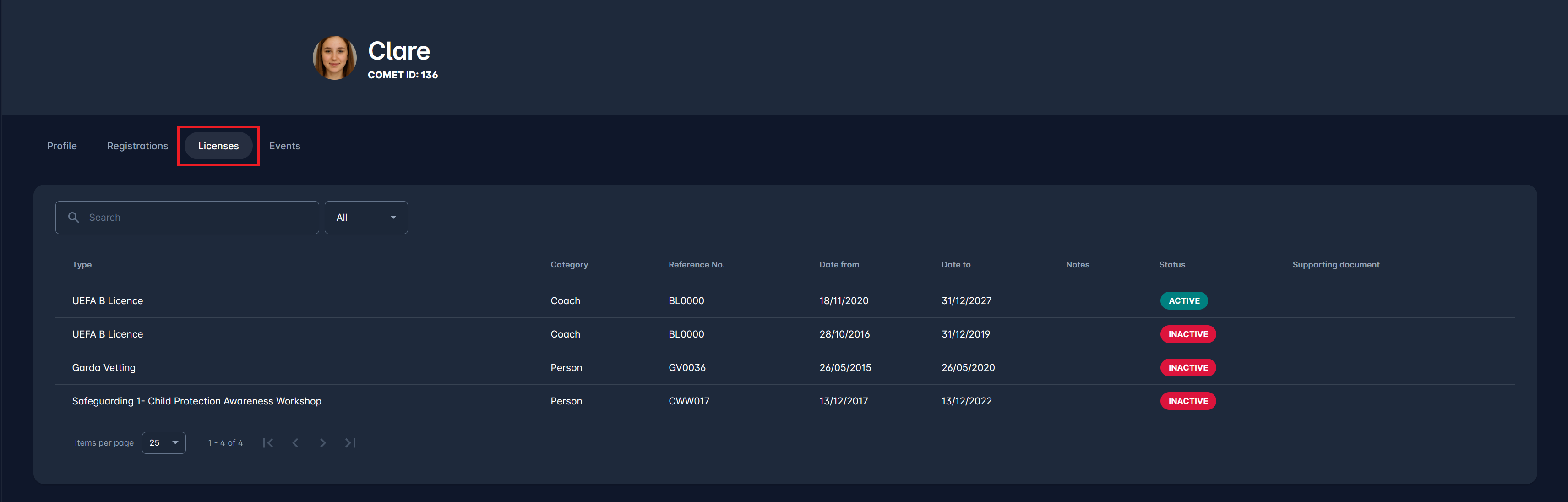Sort by the Date from column header
This screenshot has height=502, width=1568.
point(839,265)
